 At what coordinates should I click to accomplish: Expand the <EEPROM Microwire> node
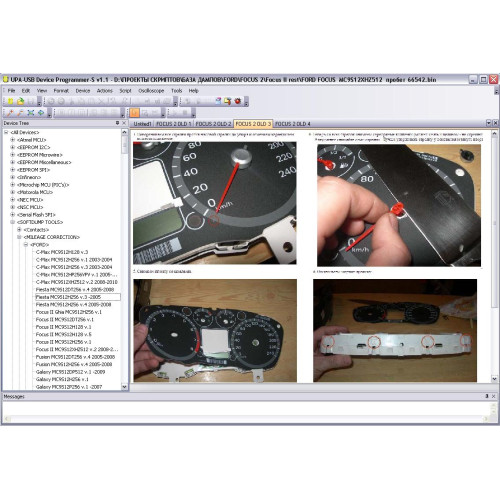13,155
